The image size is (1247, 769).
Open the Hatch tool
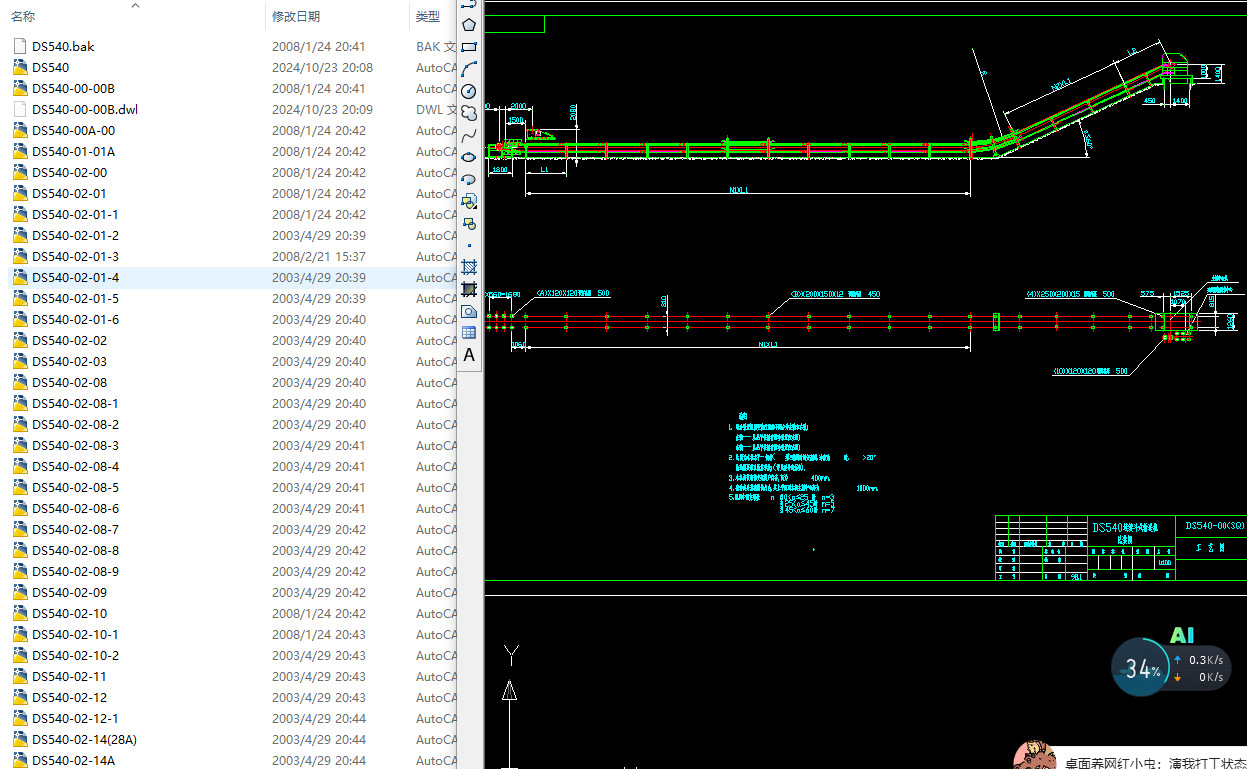point(468,267)
